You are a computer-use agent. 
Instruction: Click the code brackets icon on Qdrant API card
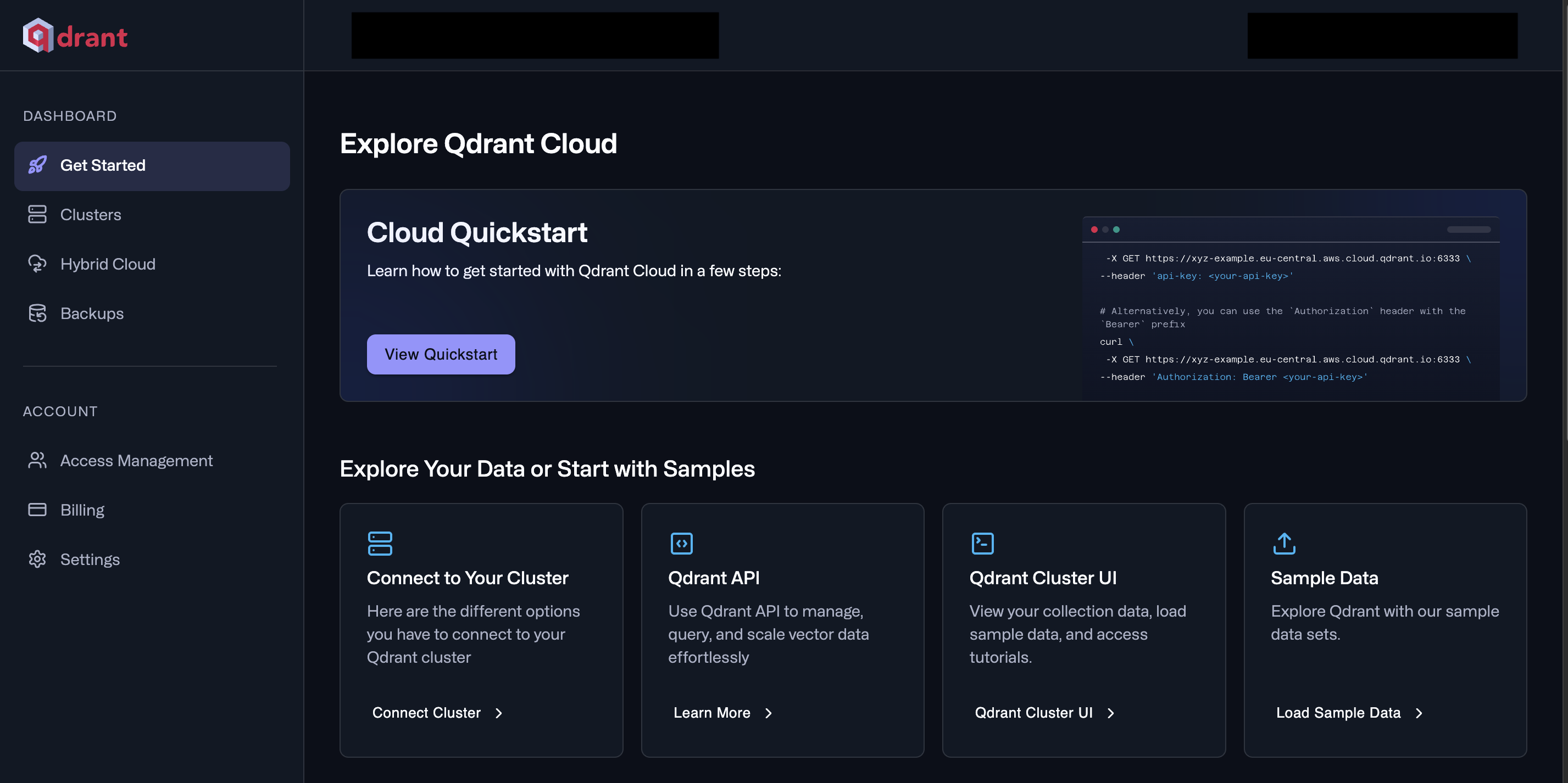click(681, 543)
